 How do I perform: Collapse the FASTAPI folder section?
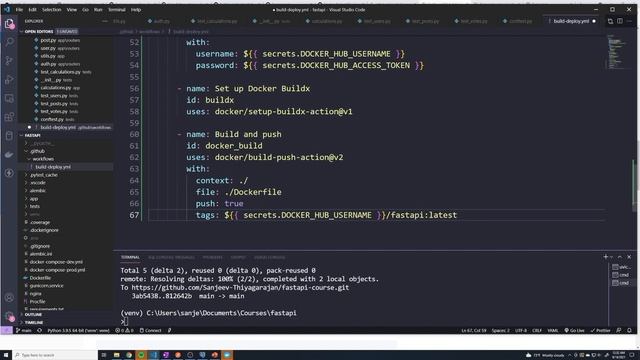[x=32, y=135]
